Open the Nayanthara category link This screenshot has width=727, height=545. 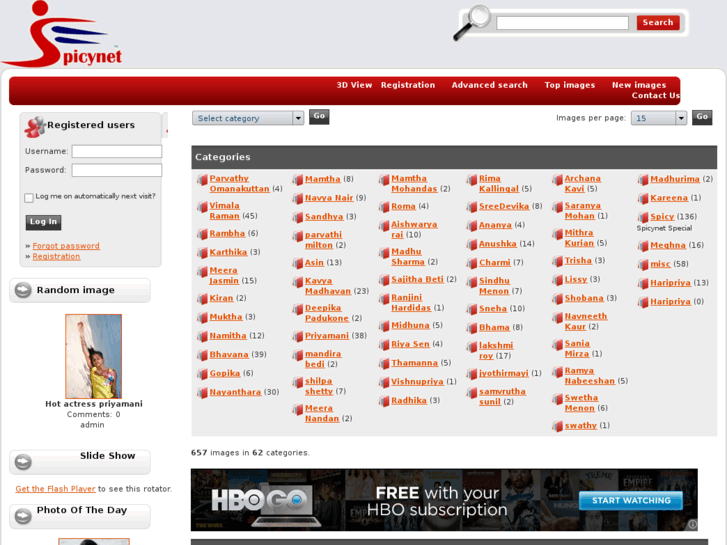pos(235,392)
